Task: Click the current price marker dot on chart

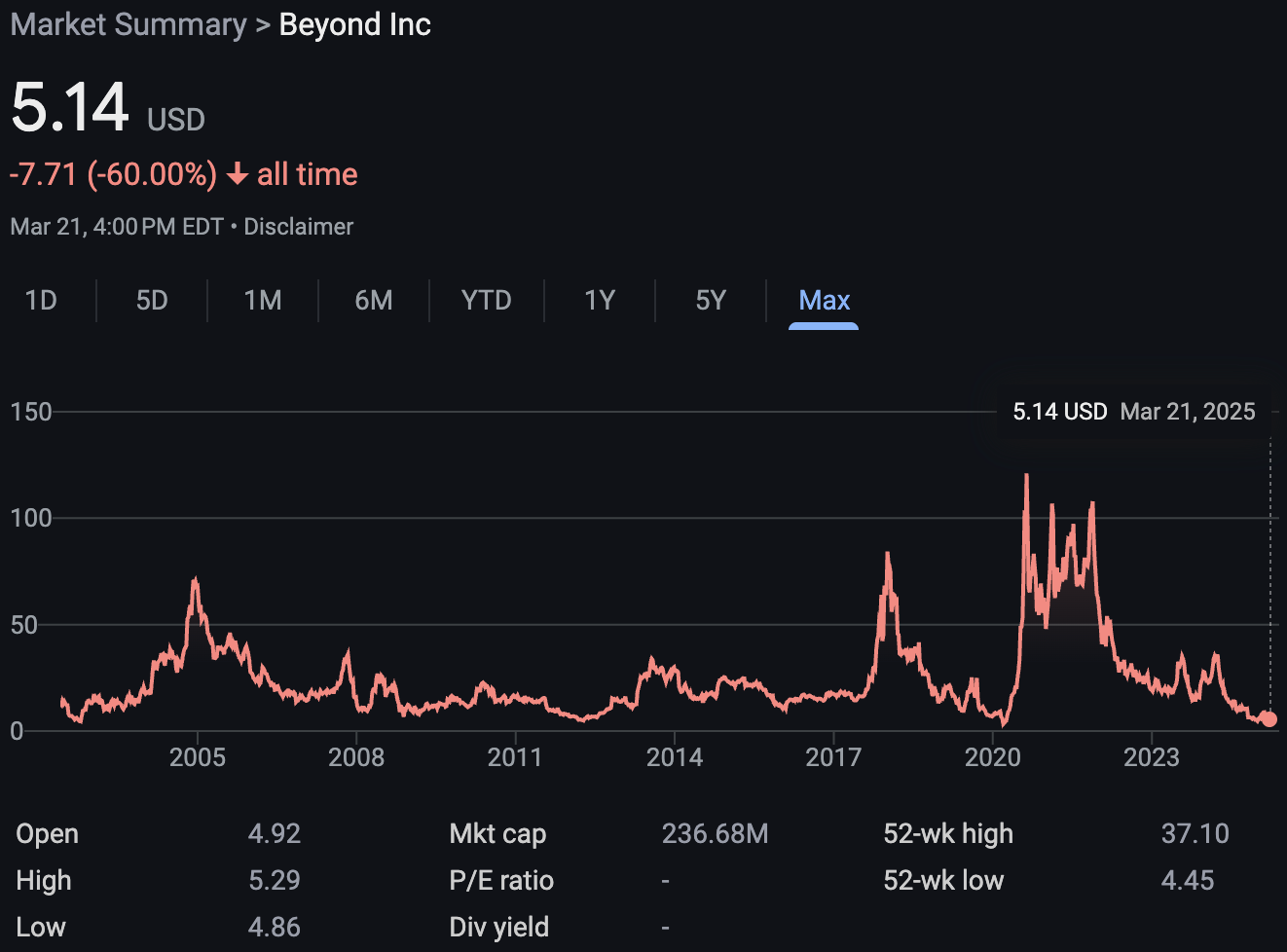Action: click(1269, 718)
